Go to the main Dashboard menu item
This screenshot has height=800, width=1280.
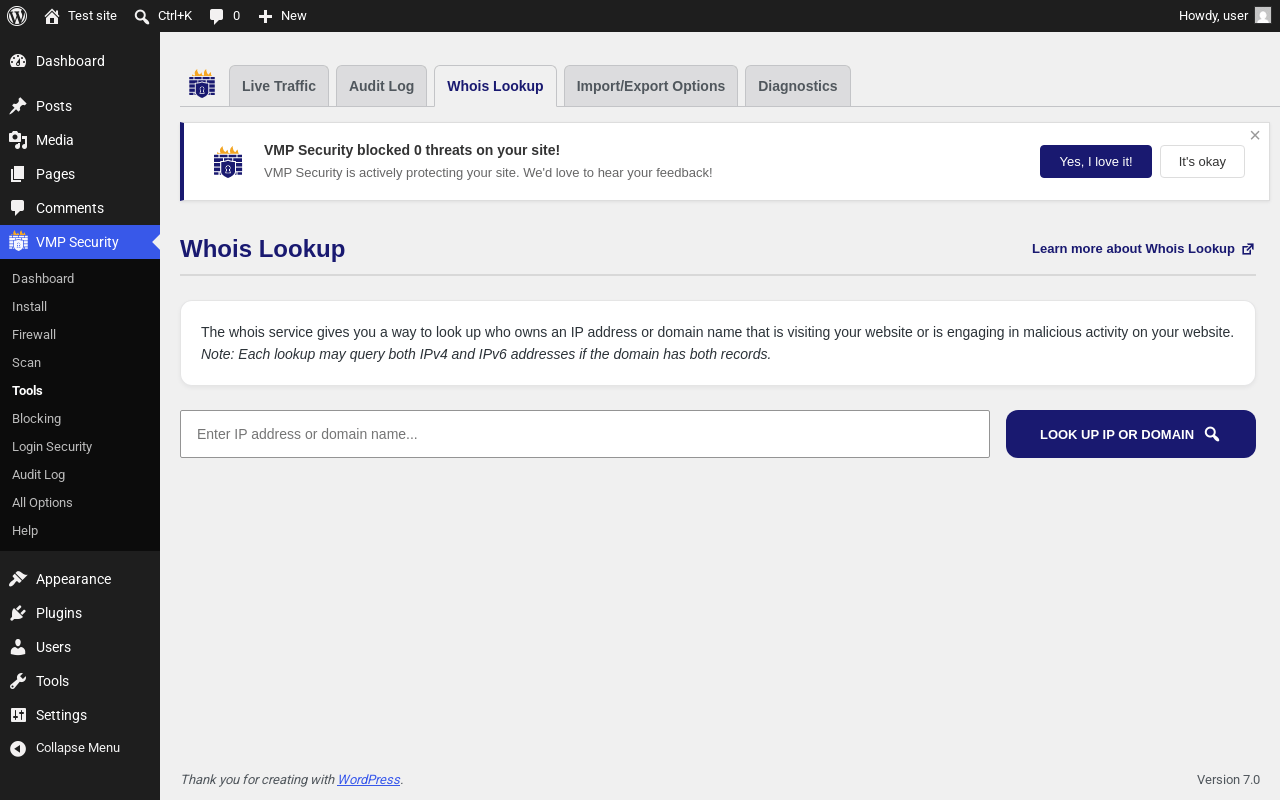coord(80,61)
